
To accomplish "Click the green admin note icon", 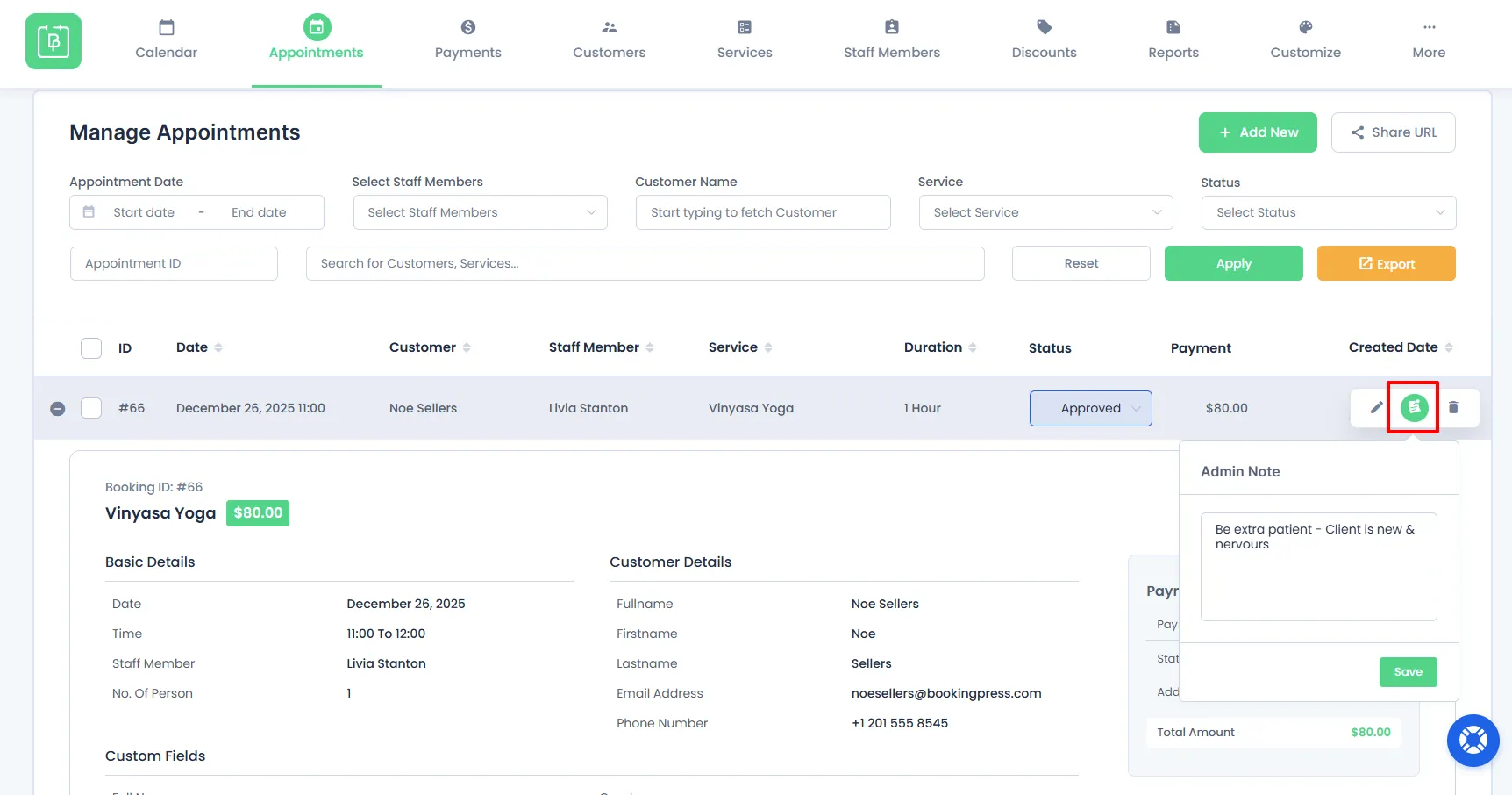I will click(1414, 407).
